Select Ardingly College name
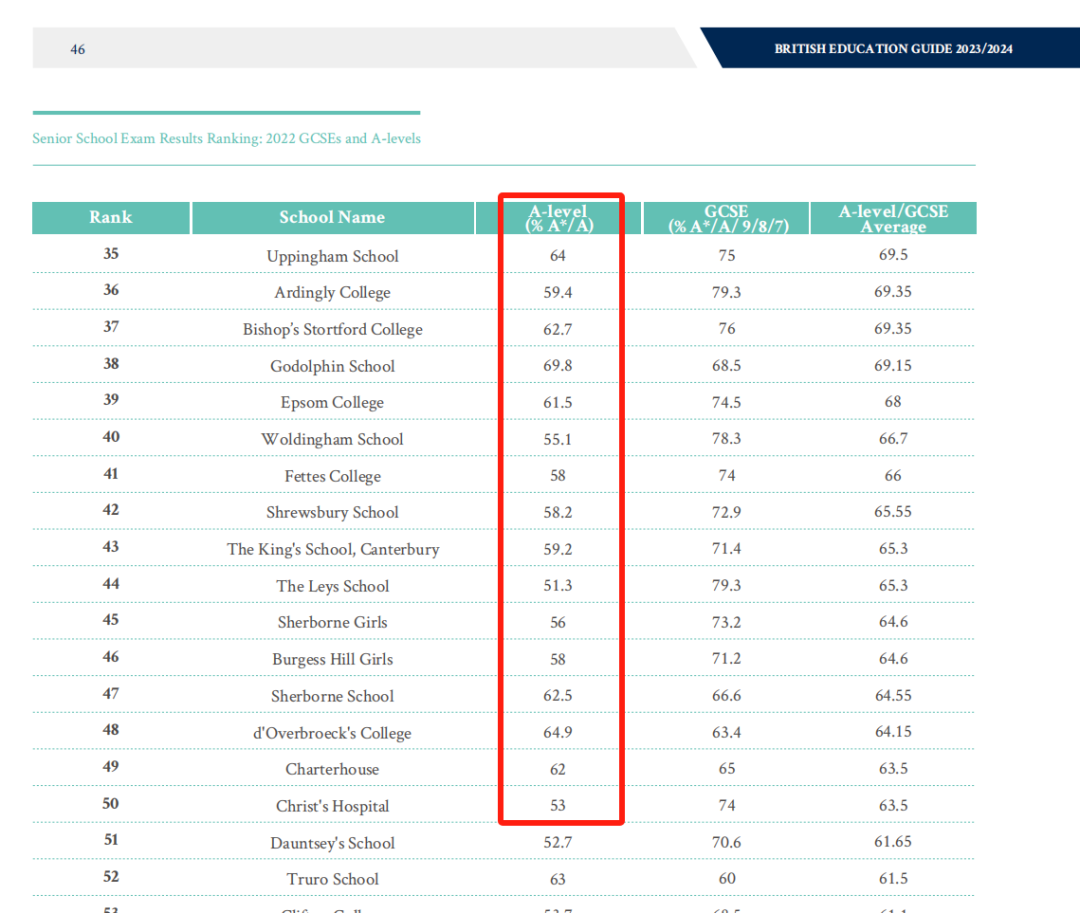This screenshot has height=913, width=1080. (x=333, y=293)
